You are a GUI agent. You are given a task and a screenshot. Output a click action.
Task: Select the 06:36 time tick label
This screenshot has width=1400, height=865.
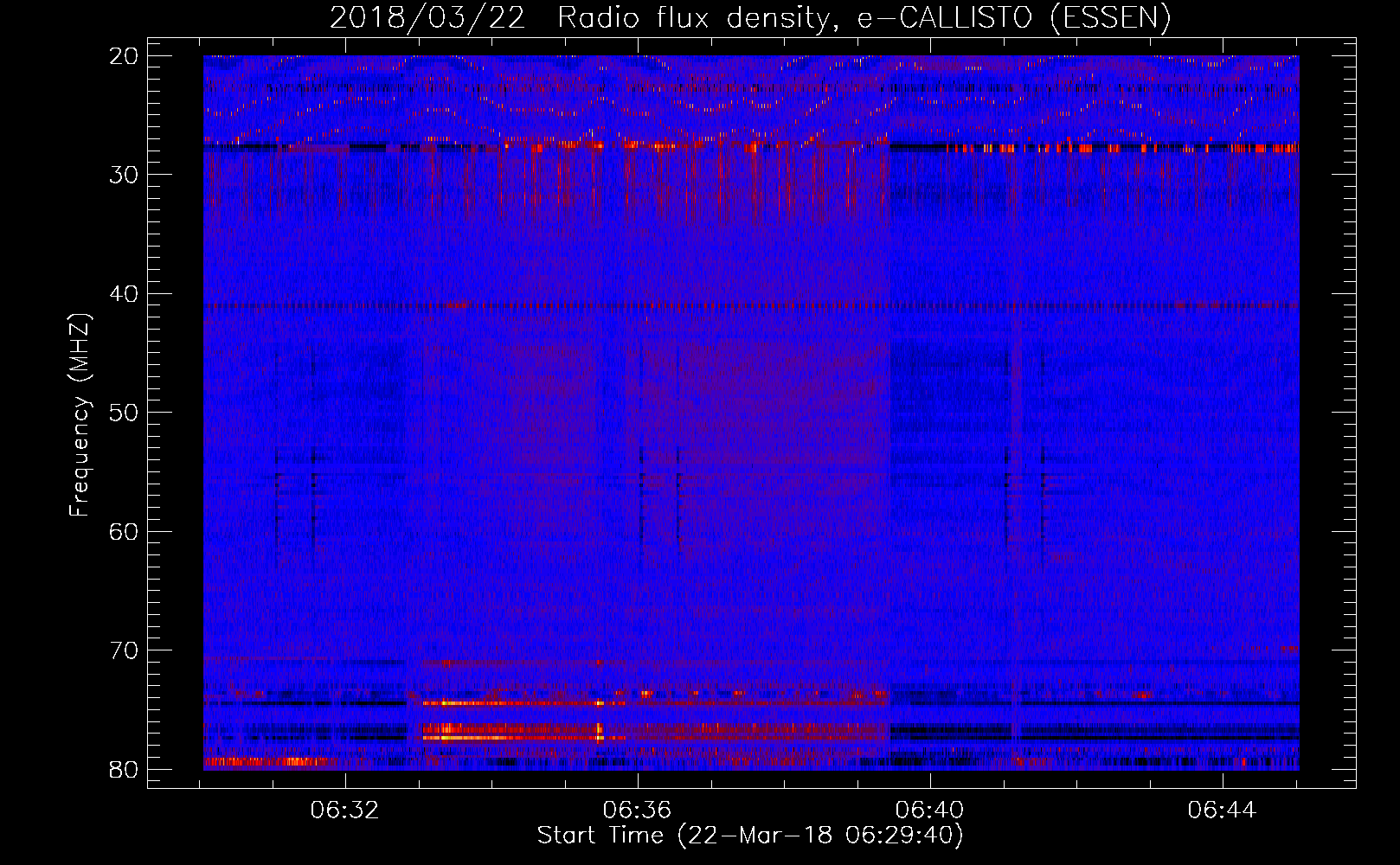pyautogui.click(x=638, y=811)
